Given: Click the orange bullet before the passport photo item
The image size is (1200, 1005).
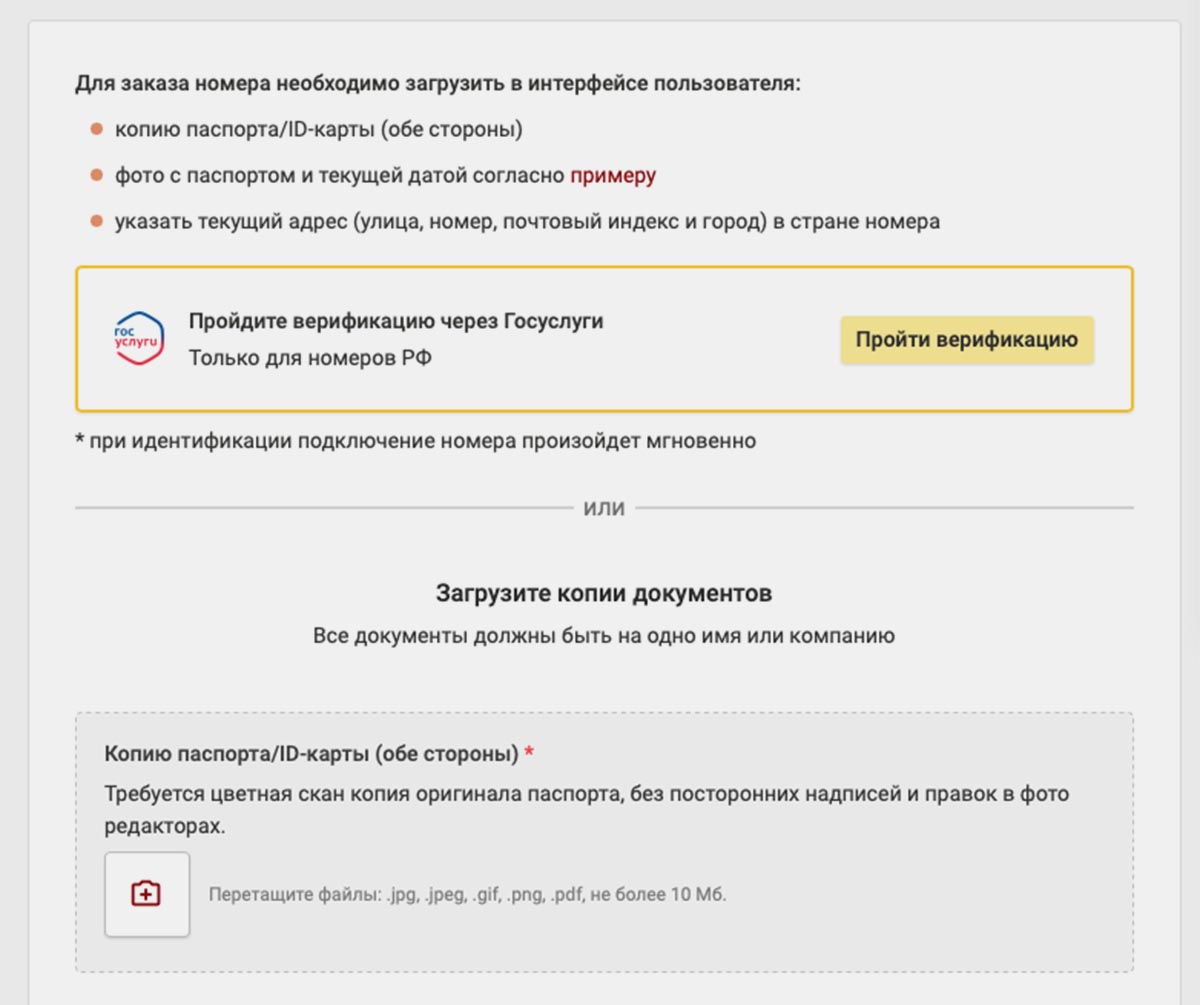Looking at the screenshot, I should pyautogui.click(x=97, y=176).
